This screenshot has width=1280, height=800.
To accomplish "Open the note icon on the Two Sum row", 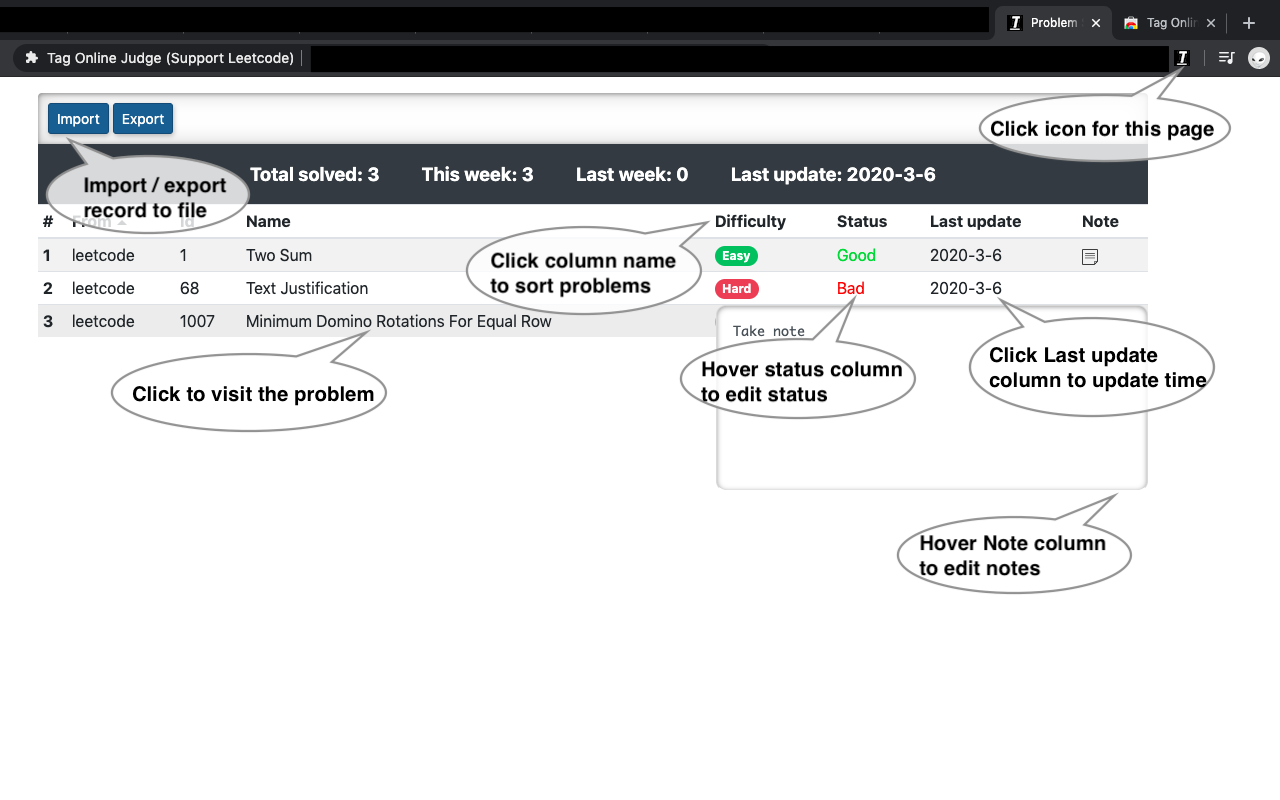I will click(1089, 256).
